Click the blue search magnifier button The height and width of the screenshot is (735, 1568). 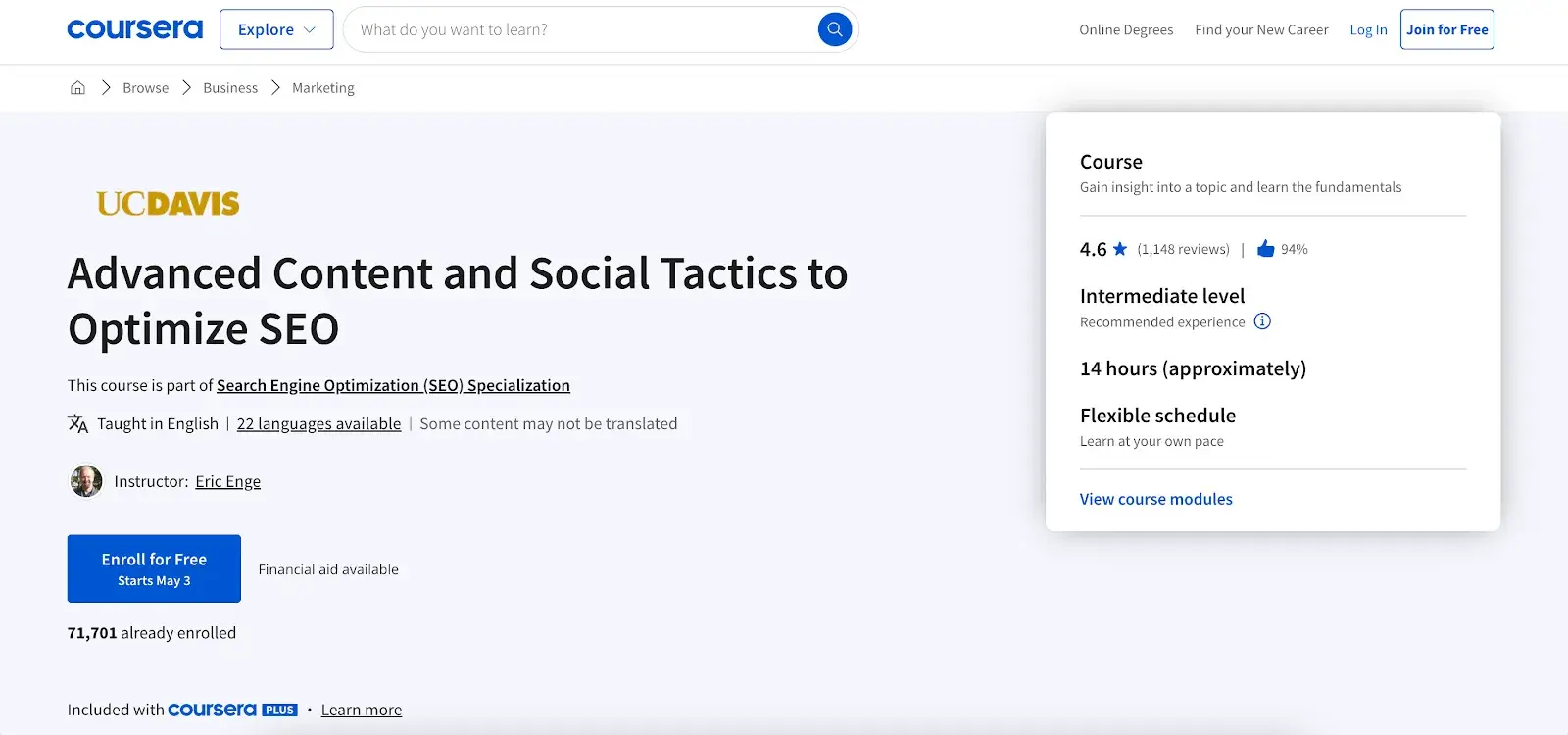(834, 29)
